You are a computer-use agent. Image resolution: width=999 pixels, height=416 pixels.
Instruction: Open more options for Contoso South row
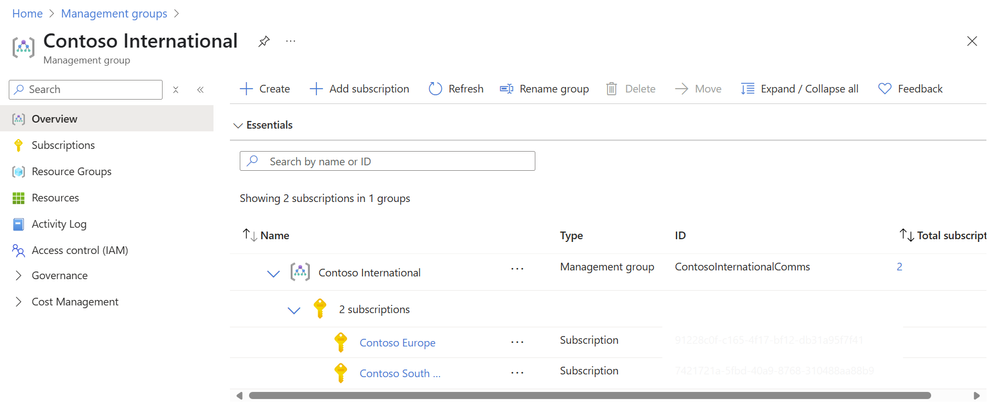(x=517, y=373)
